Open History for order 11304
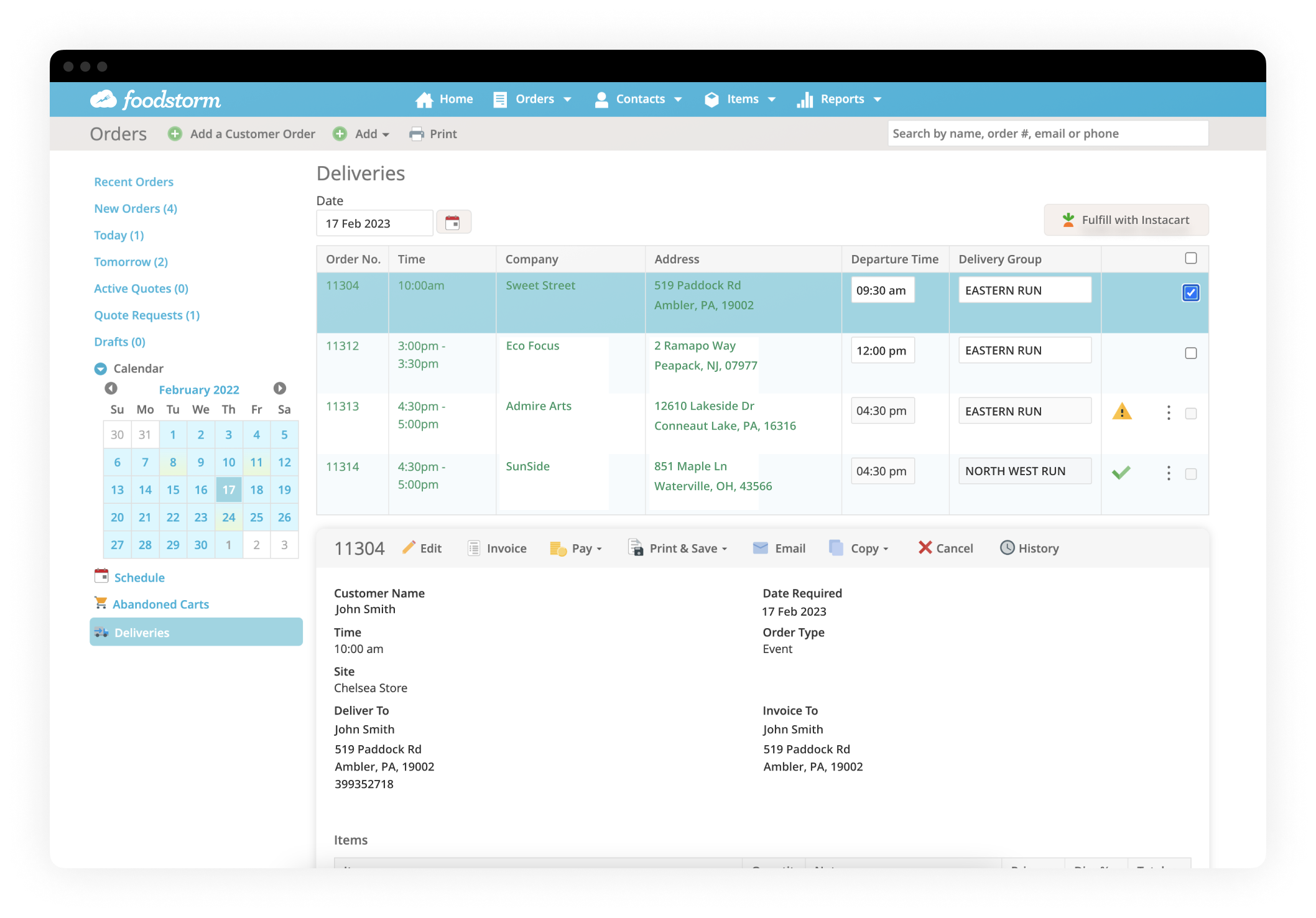This screenshot has width=1316, height=918. 1029,548
